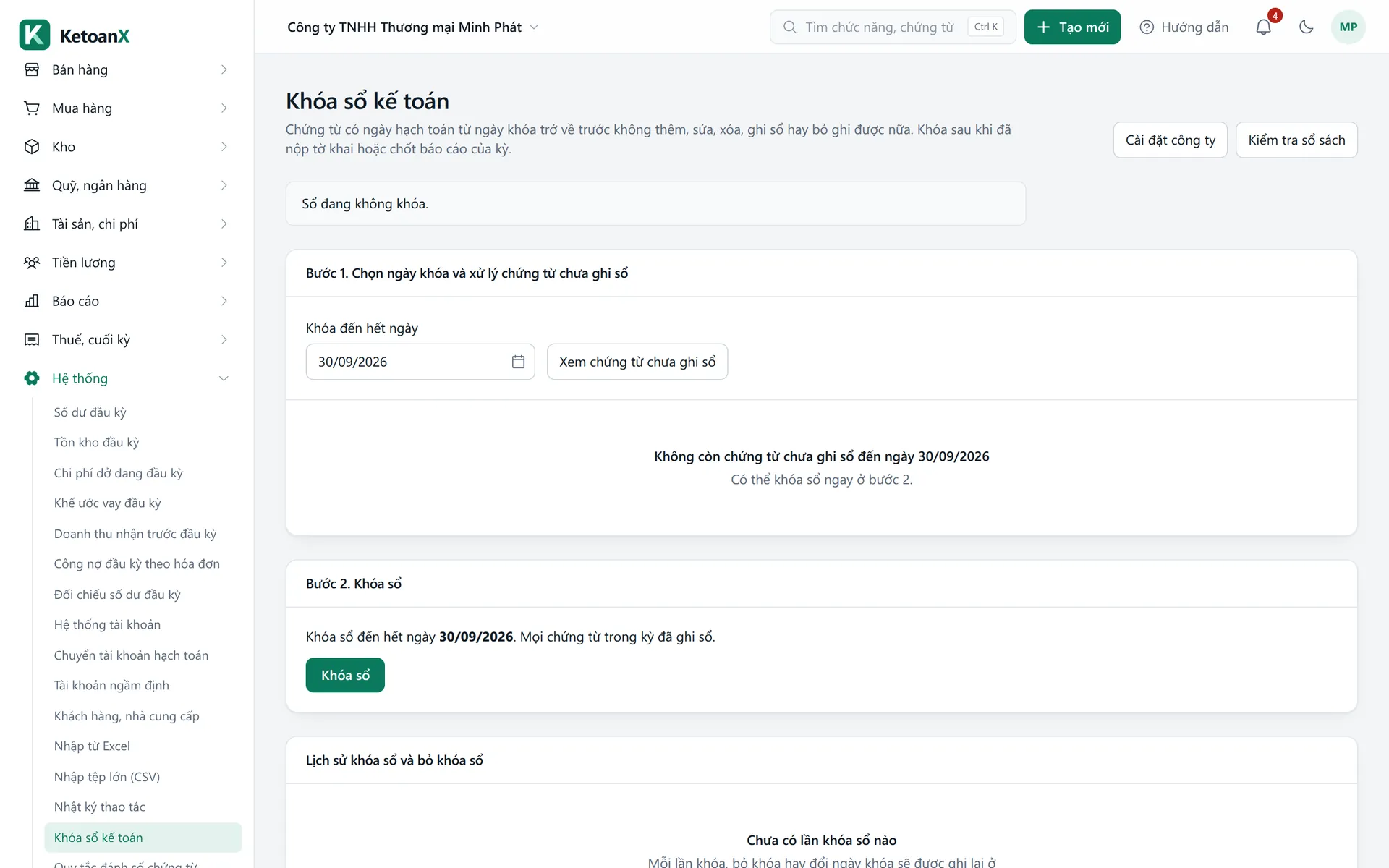The width and height of the screenshot is (1389, 868).
Task: Expand the Báo cáo menu chevron
Action: click(x=224, y=301)
